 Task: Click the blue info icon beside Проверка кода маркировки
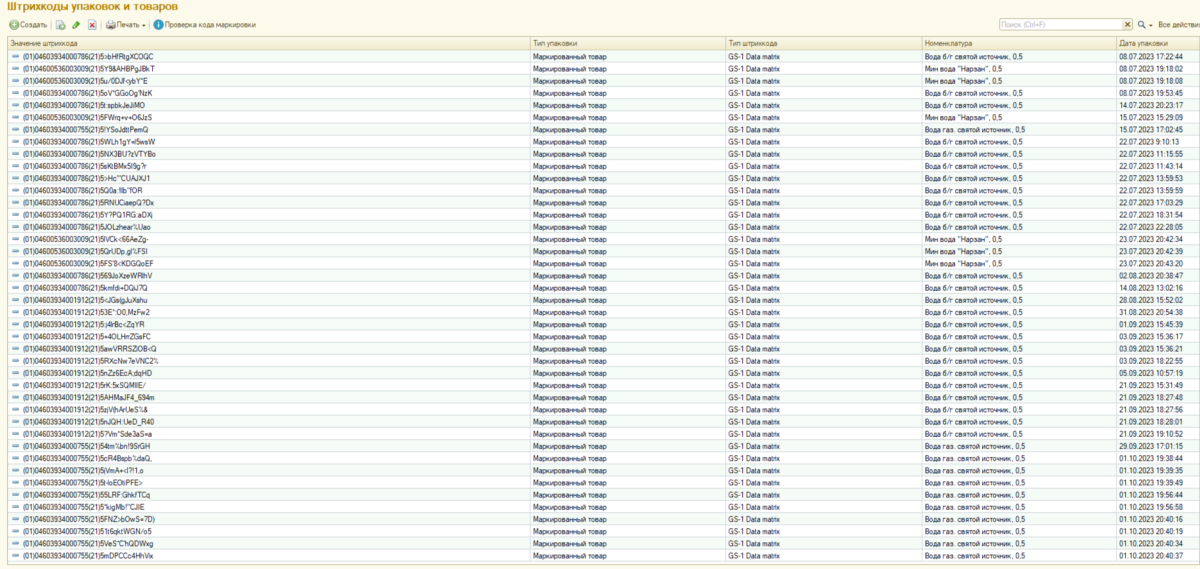pyautogui.click(x=158, y=24)
